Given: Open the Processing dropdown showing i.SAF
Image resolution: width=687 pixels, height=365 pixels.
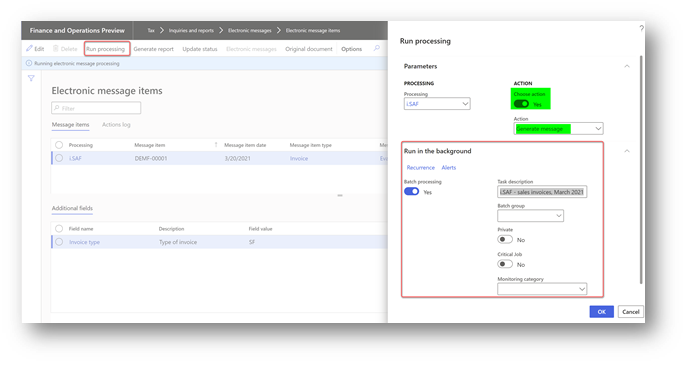Looking at the screenshot, I should click(437, 104).
